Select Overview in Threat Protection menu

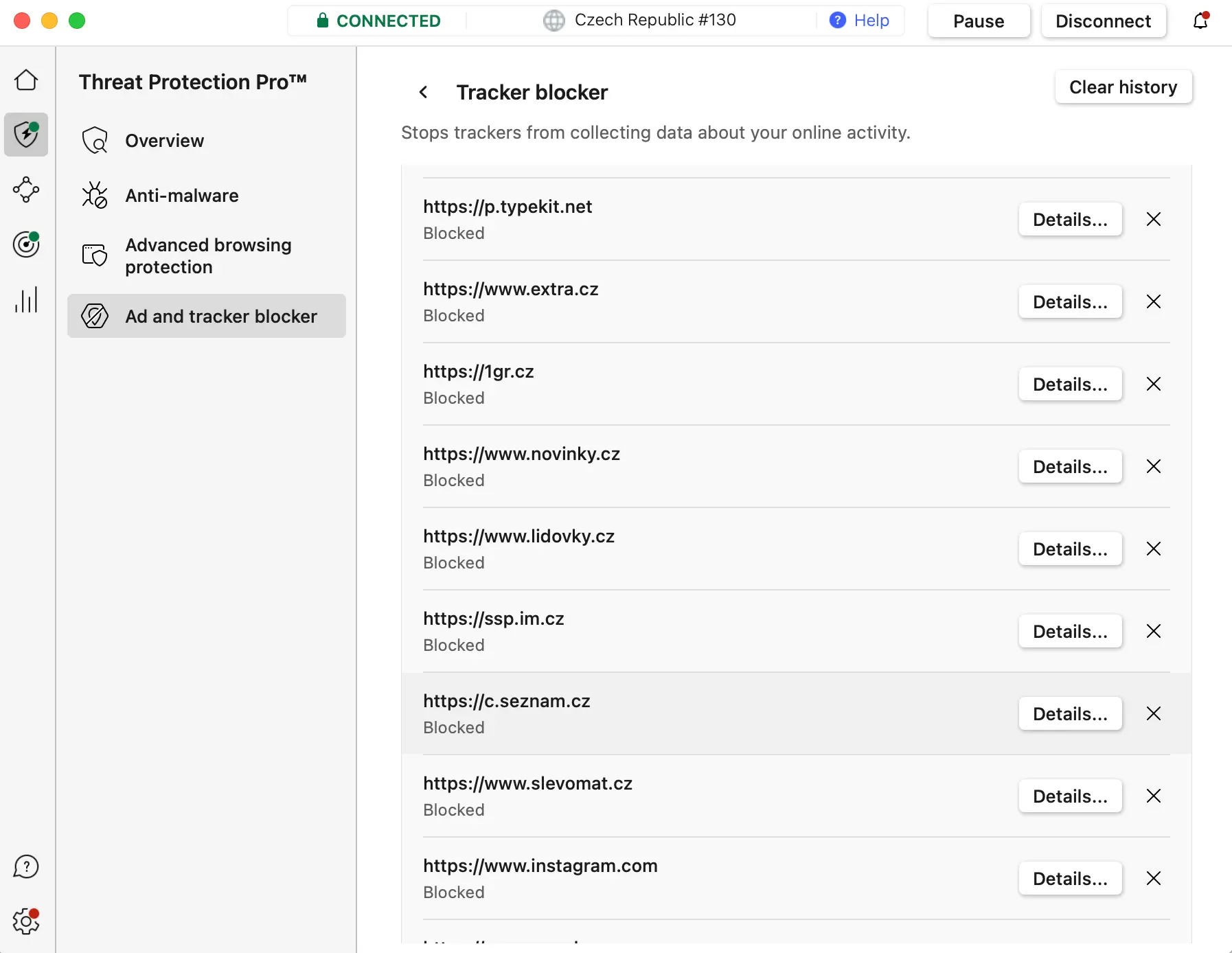(x=165, y=141)
